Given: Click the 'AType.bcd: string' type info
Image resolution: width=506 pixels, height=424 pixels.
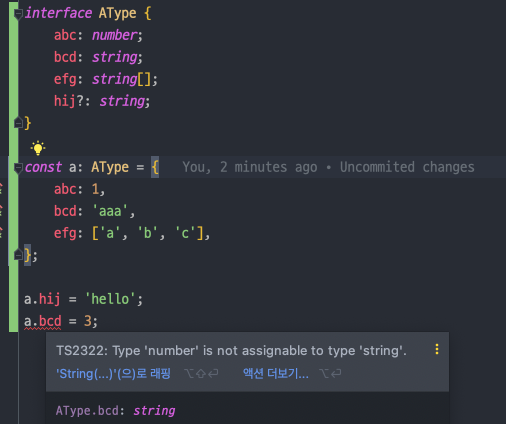Looking at the screenshot, I should [115, 411].
